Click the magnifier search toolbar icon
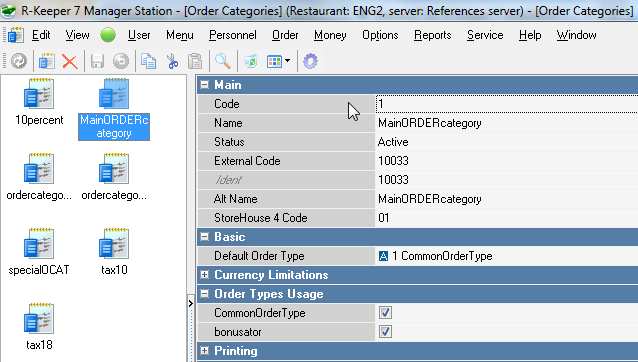Image resolution: width=638 pixels, height=362 pixels. [x=223, y=61]
